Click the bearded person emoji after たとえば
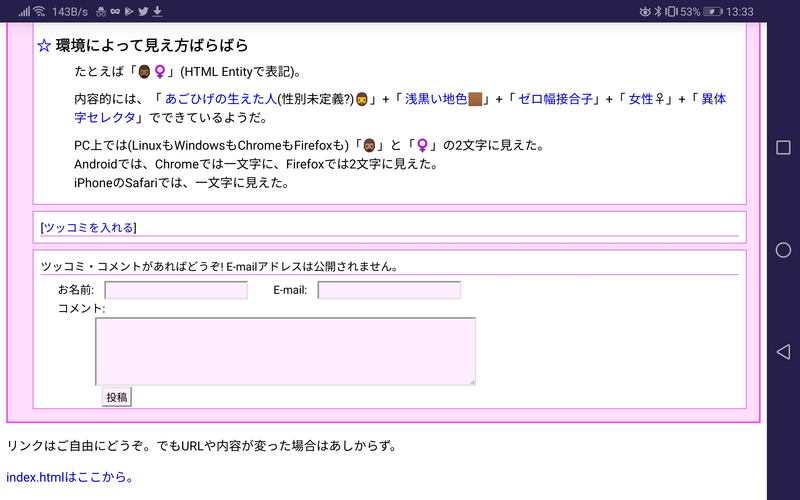This screenshot has width=800, height=500. (x=144, y=71)
